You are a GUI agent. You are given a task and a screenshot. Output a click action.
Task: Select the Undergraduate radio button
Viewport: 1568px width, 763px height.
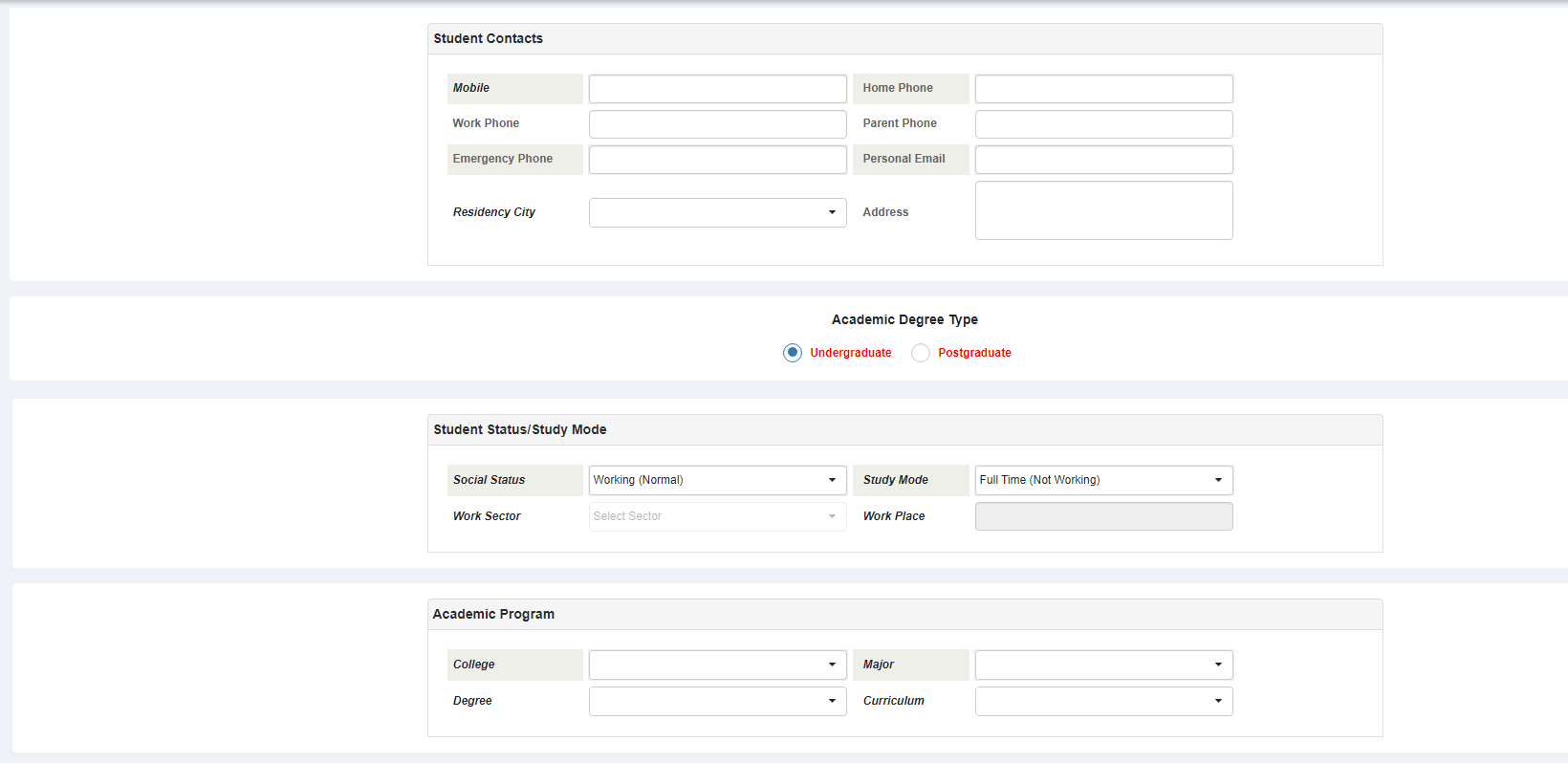pos(793,353)
